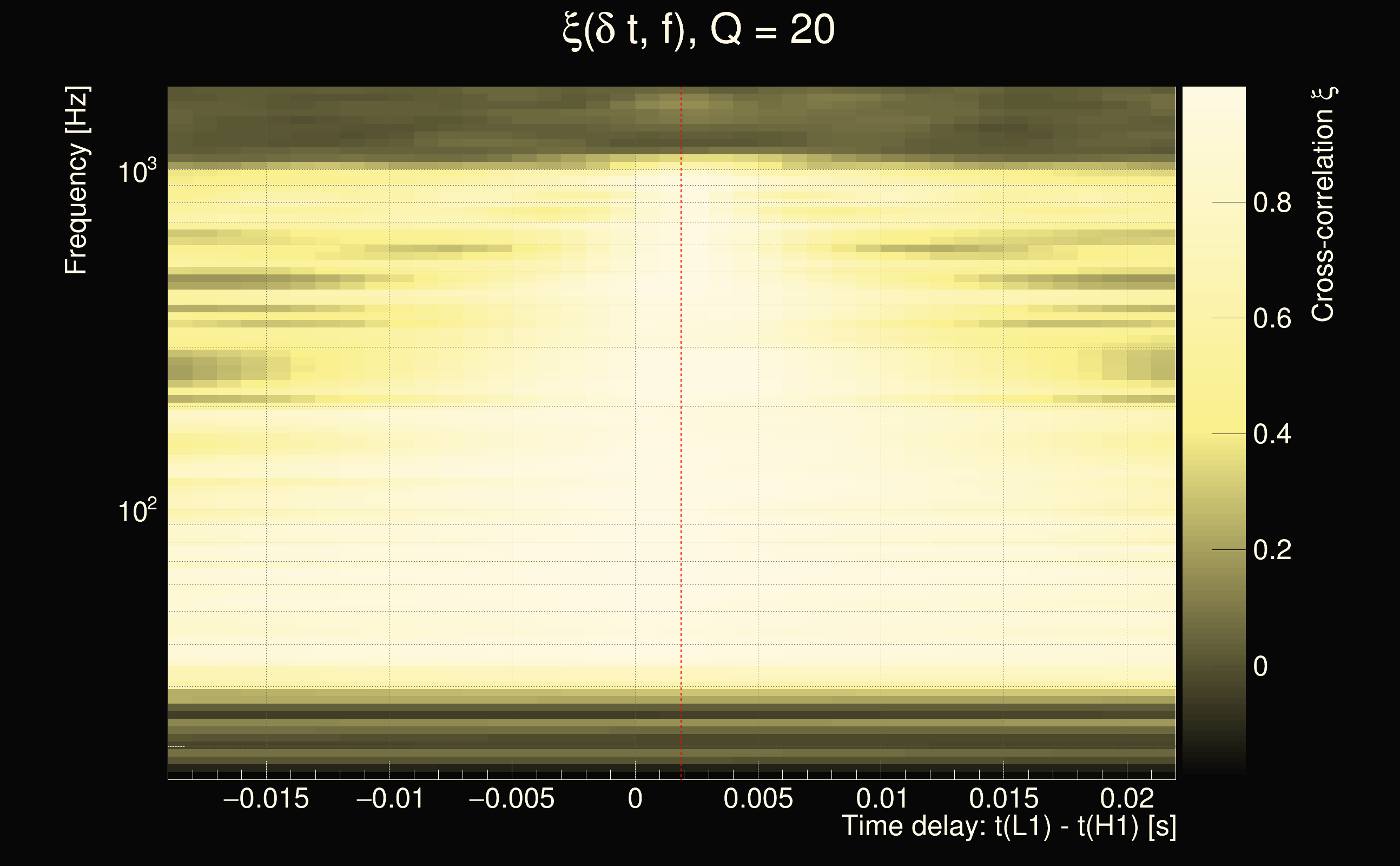Click the Time delay t(L1) - t(H1) axis label
Image resolution: width=1400 pixels, height=866 pixels.
[x=1008, y=826]
